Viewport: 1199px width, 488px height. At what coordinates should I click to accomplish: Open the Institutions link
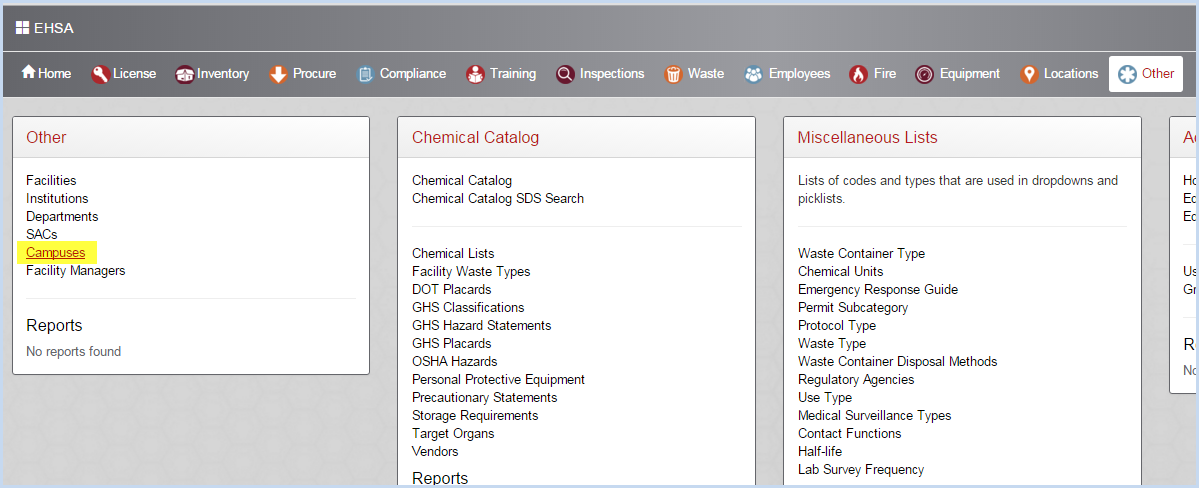[x=57, y=198]
